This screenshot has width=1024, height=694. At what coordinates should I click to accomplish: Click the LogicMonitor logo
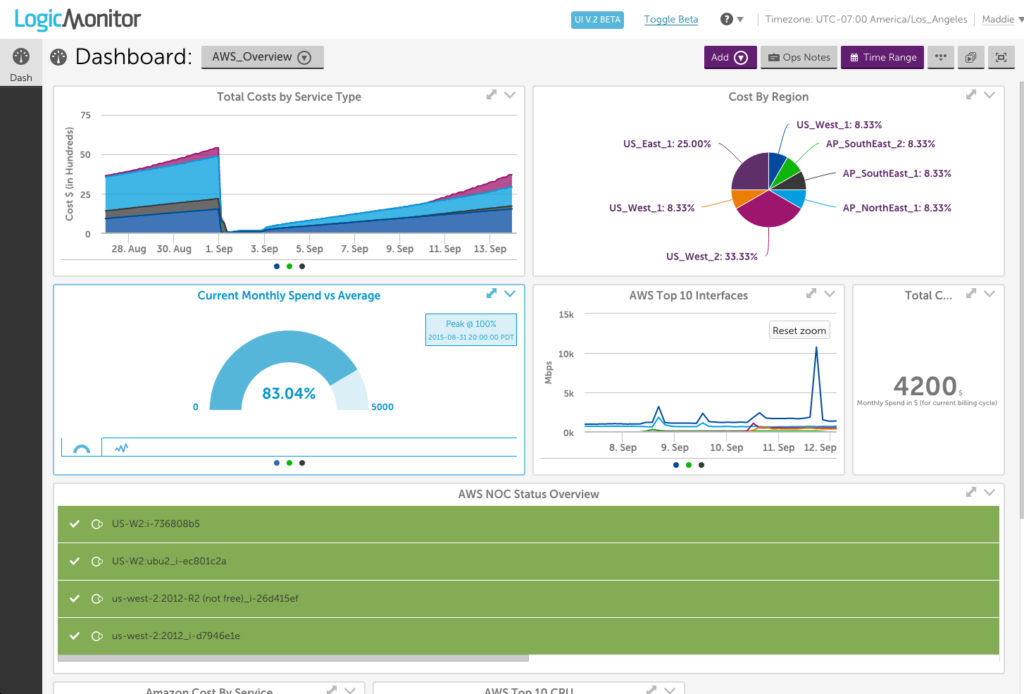point(77,18)
